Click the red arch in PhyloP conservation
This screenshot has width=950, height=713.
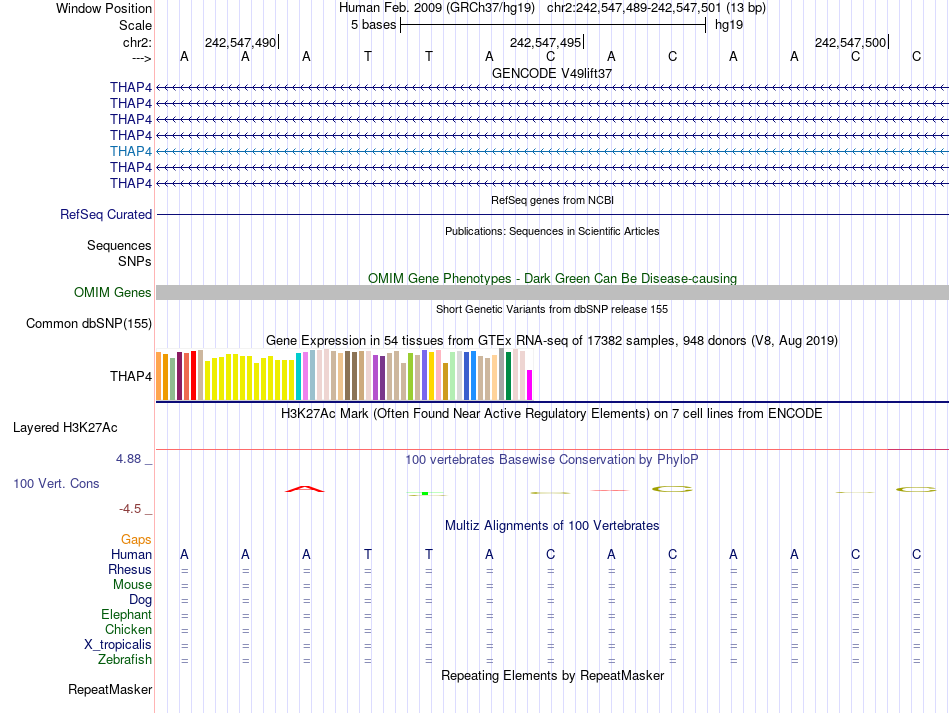(305, 489)
